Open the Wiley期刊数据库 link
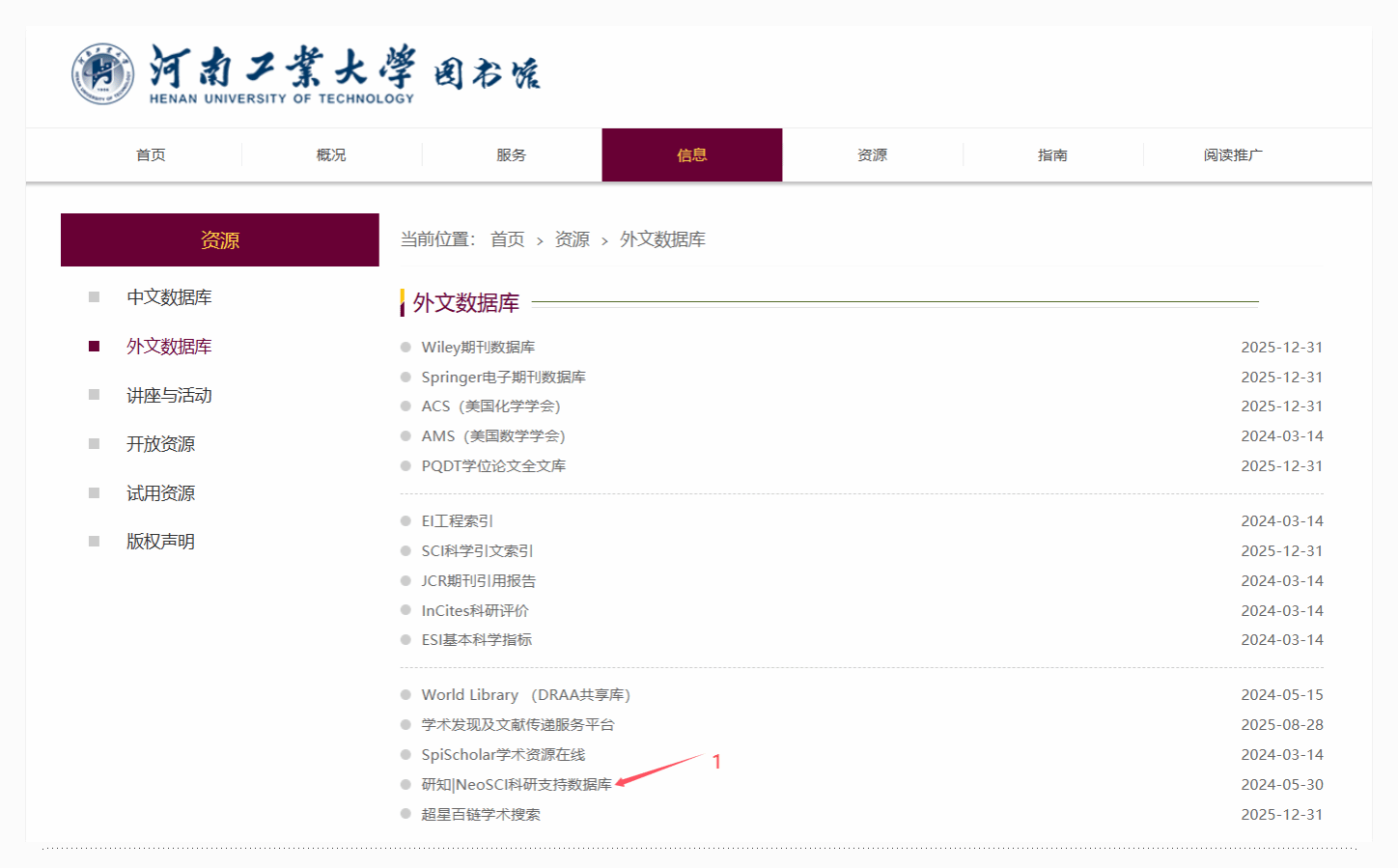1398x868 pixels. (478, 348)
